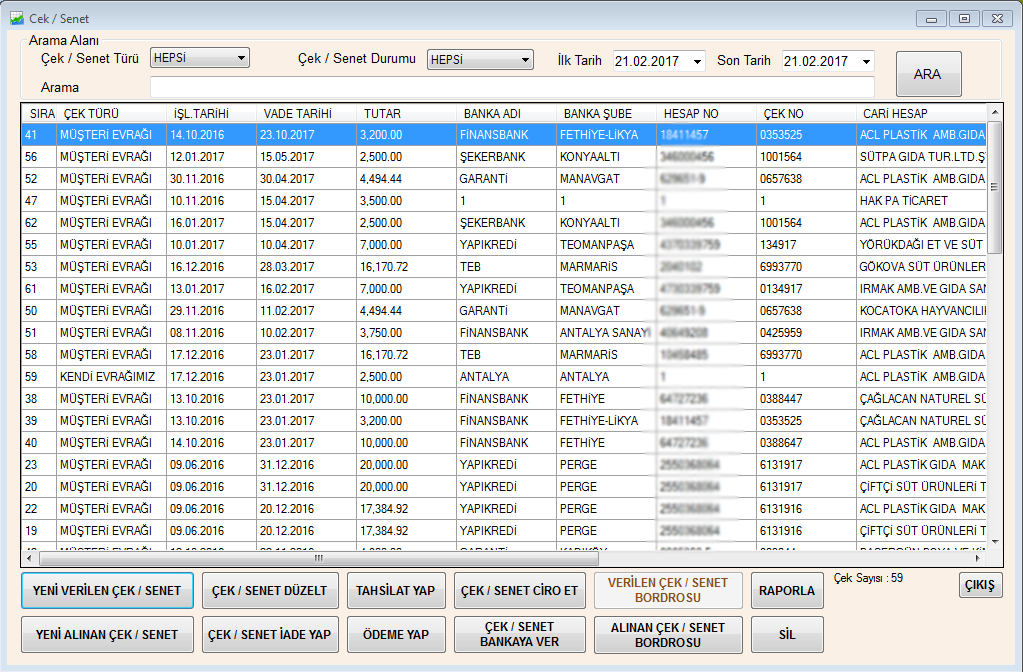1023x672 pixels.
Task: Click ÇEK / SENET BANKAYA VER button
Action: pos(519,634)
